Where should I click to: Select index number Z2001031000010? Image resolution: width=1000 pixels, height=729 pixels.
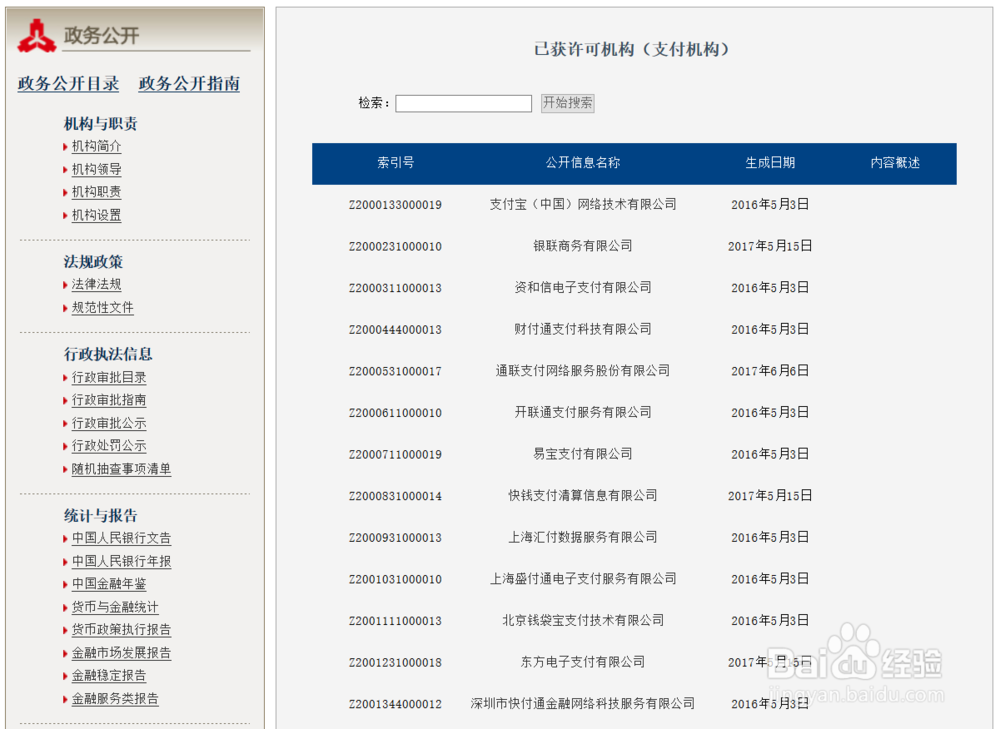(x=395, y=579)
